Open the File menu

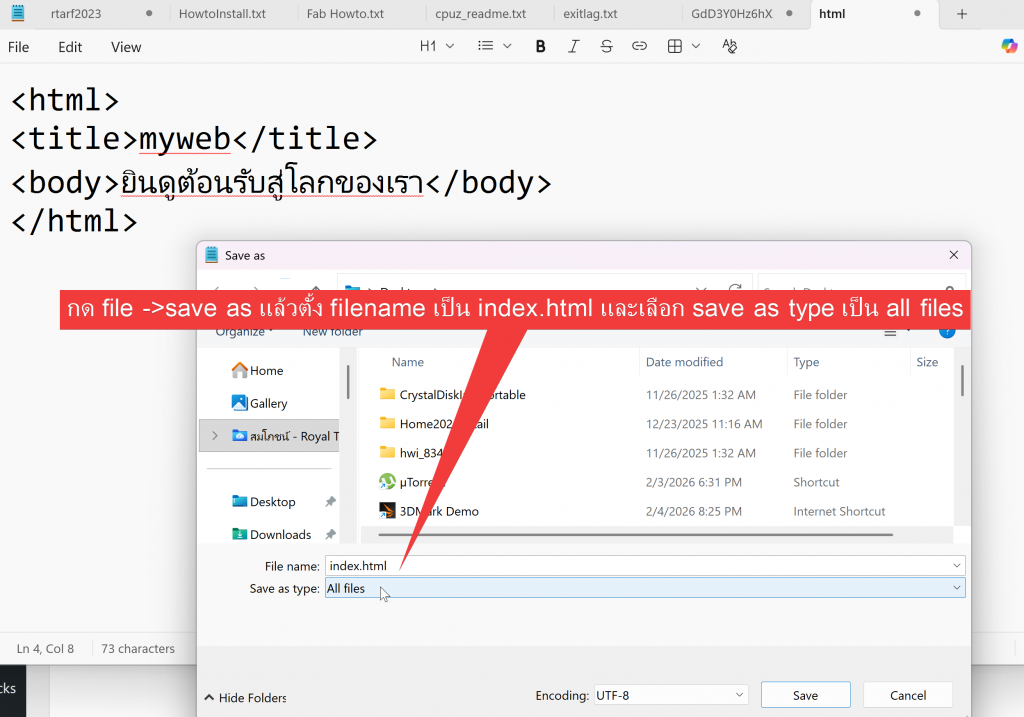click(x=19, y=47)
